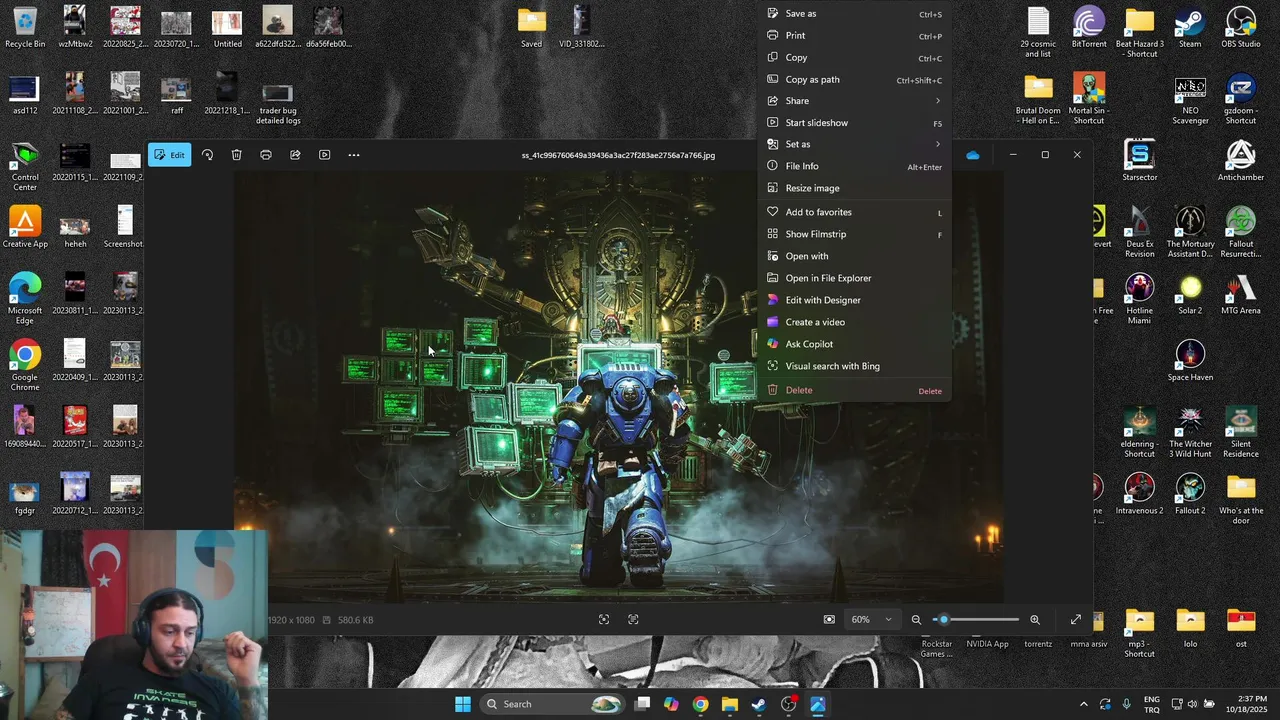Click the image background icon beside zoom percentage
Viewport: 1280px width, 720px height.
tap(829, 620)
